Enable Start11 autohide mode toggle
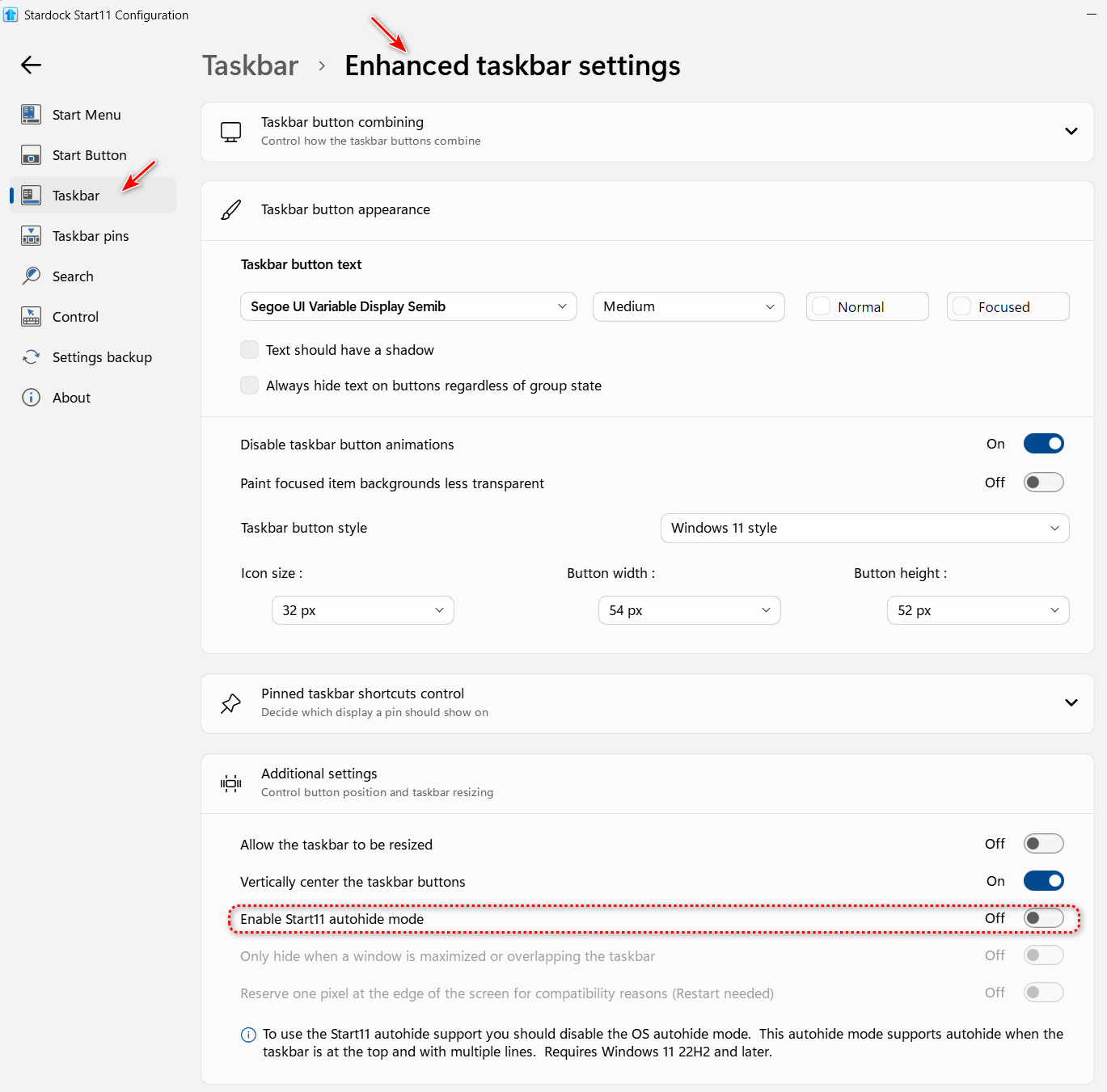Image resolution: width=1107 pixels, height=1092 pixels. [x=1043, y=918]
